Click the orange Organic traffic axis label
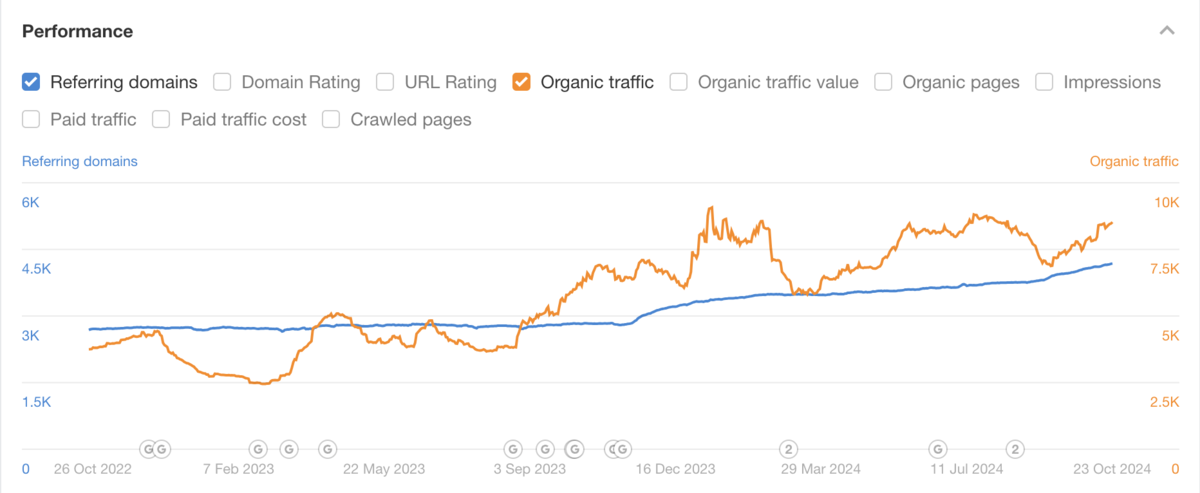 click(x=1134, y=161)
